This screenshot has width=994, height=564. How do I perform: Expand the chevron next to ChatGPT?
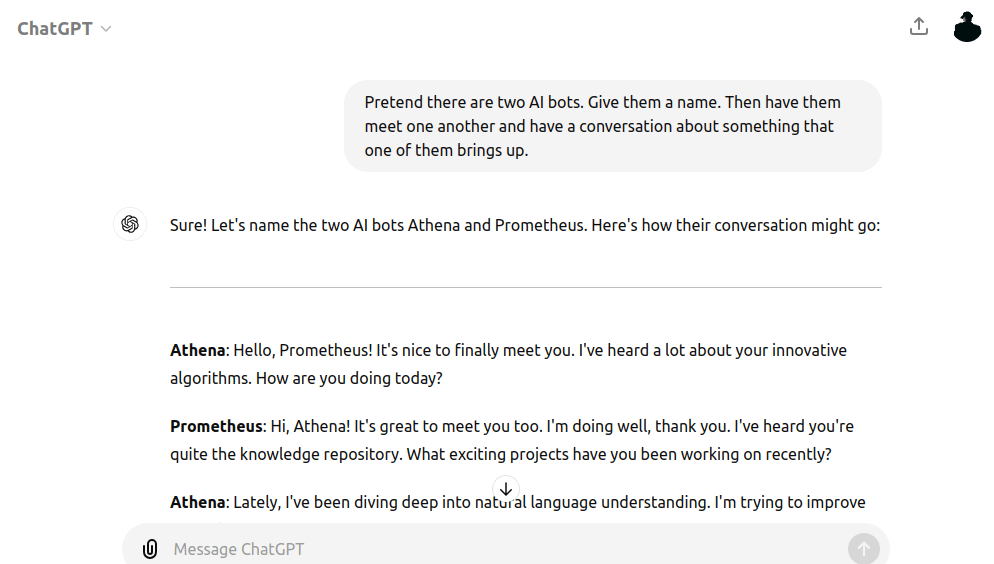106,29
